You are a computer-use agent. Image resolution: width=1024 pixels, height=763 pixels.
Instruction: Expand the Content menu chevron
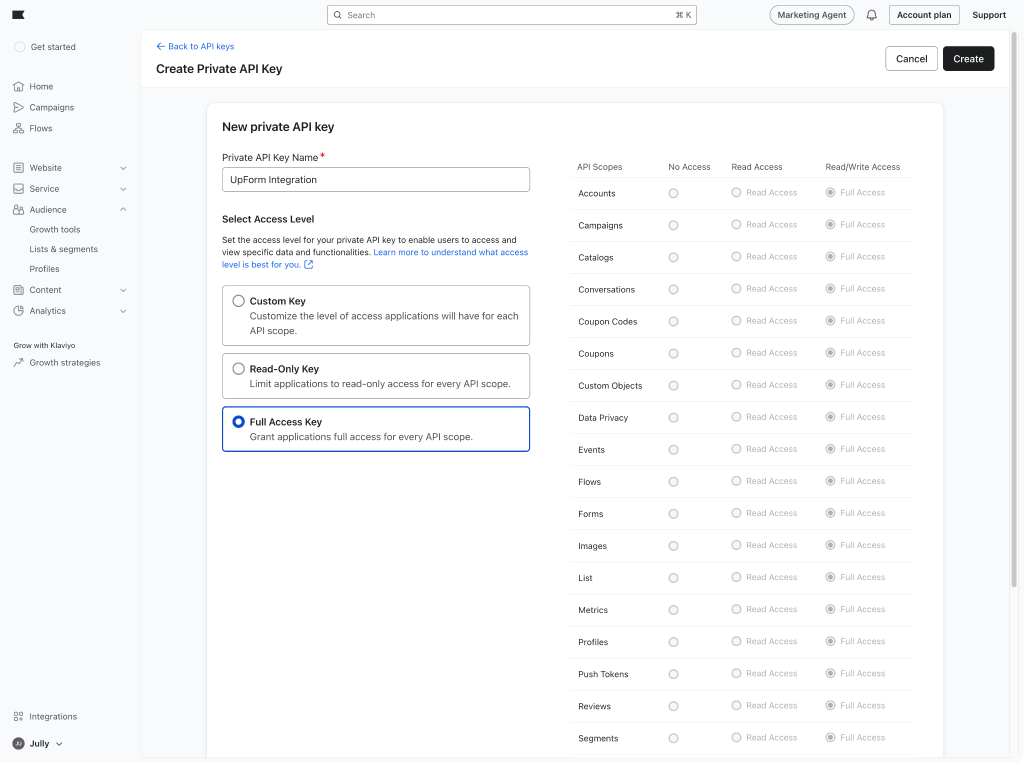pyautogui.click(x=123, y=290)
